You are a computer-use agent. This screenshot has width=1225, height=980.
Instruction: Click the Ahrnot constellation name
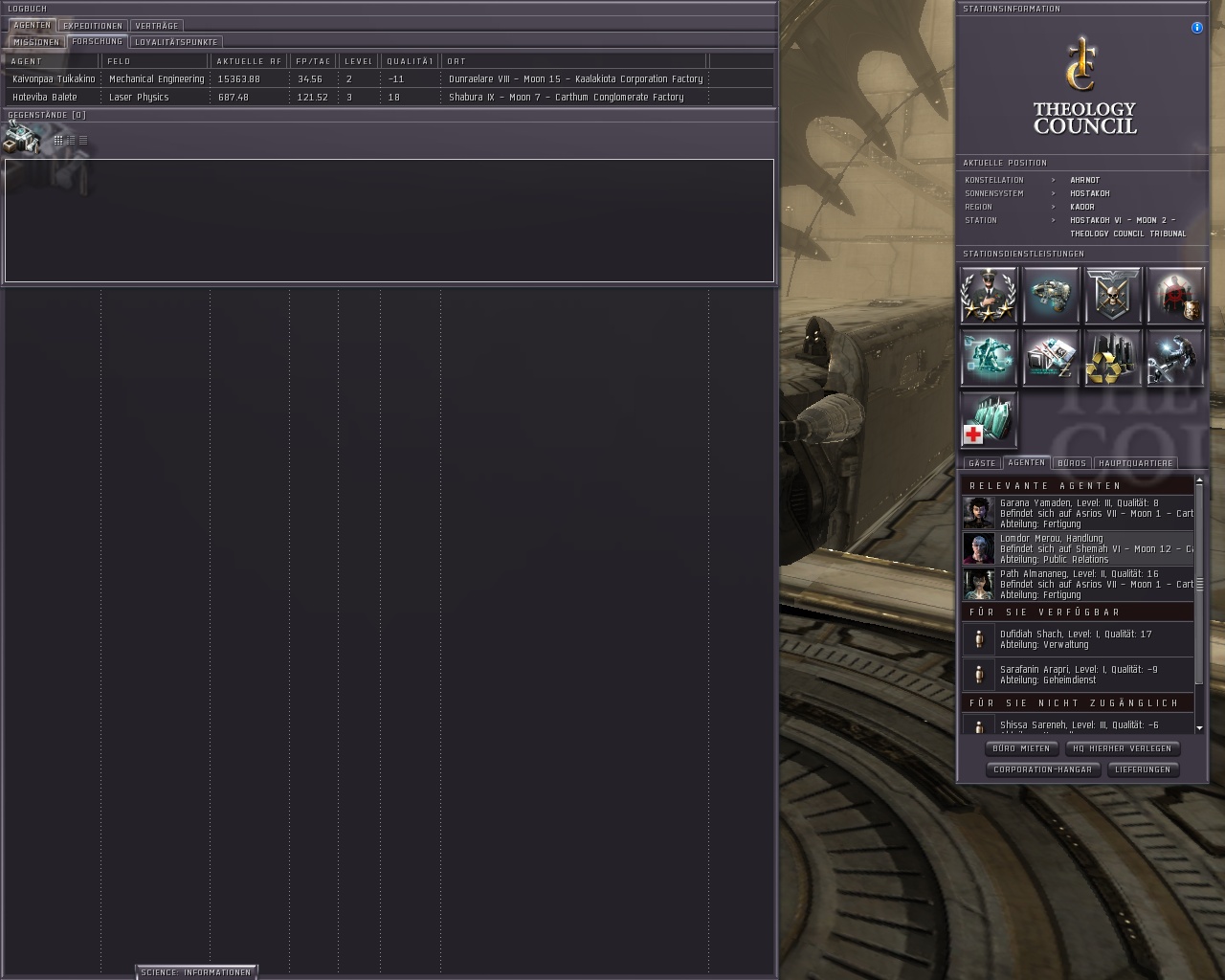coord(1084,180)
